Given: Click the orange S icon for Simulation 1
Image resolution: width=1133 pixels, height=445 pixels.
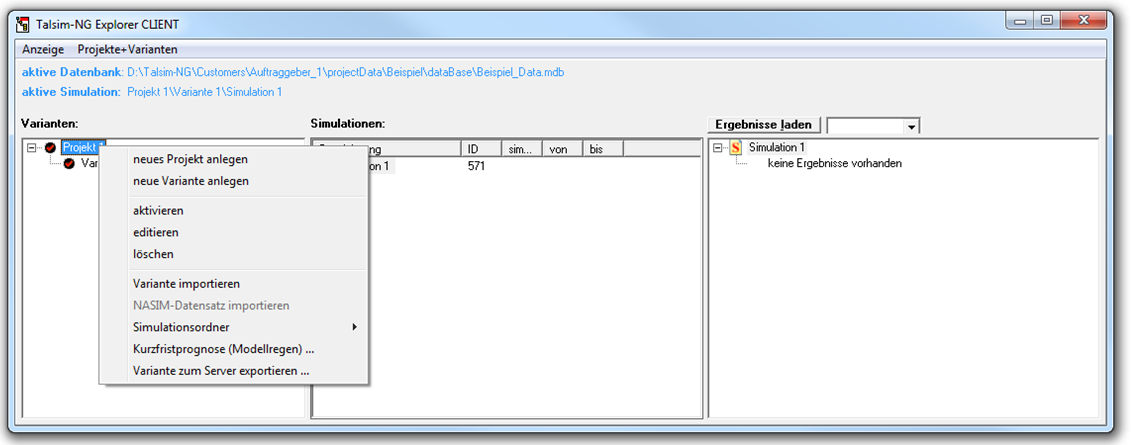Looking at the screenshot, I should [x=735, y=148].
